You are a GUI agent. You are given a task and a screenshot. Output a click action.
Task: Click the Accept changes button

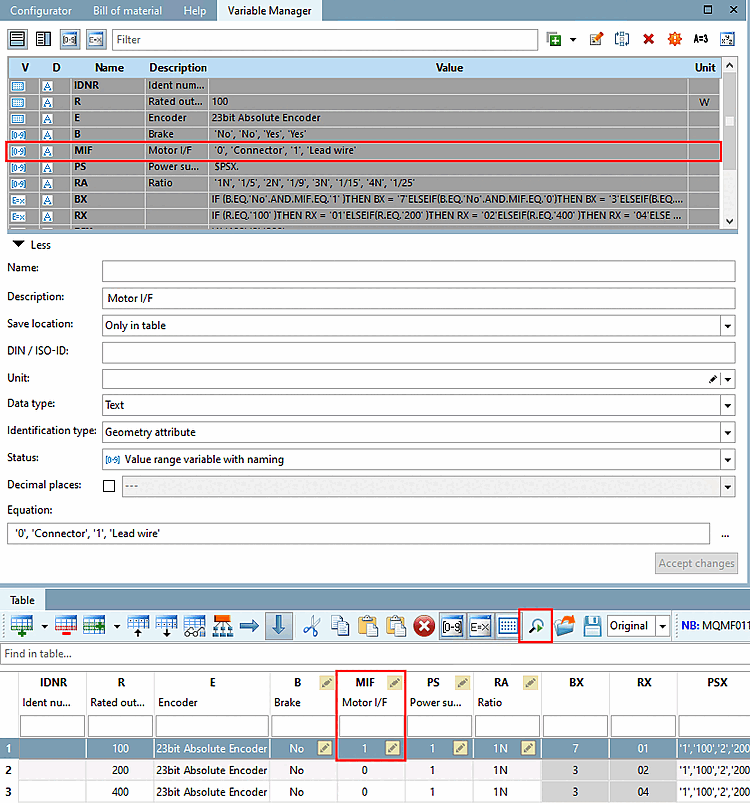696,563
